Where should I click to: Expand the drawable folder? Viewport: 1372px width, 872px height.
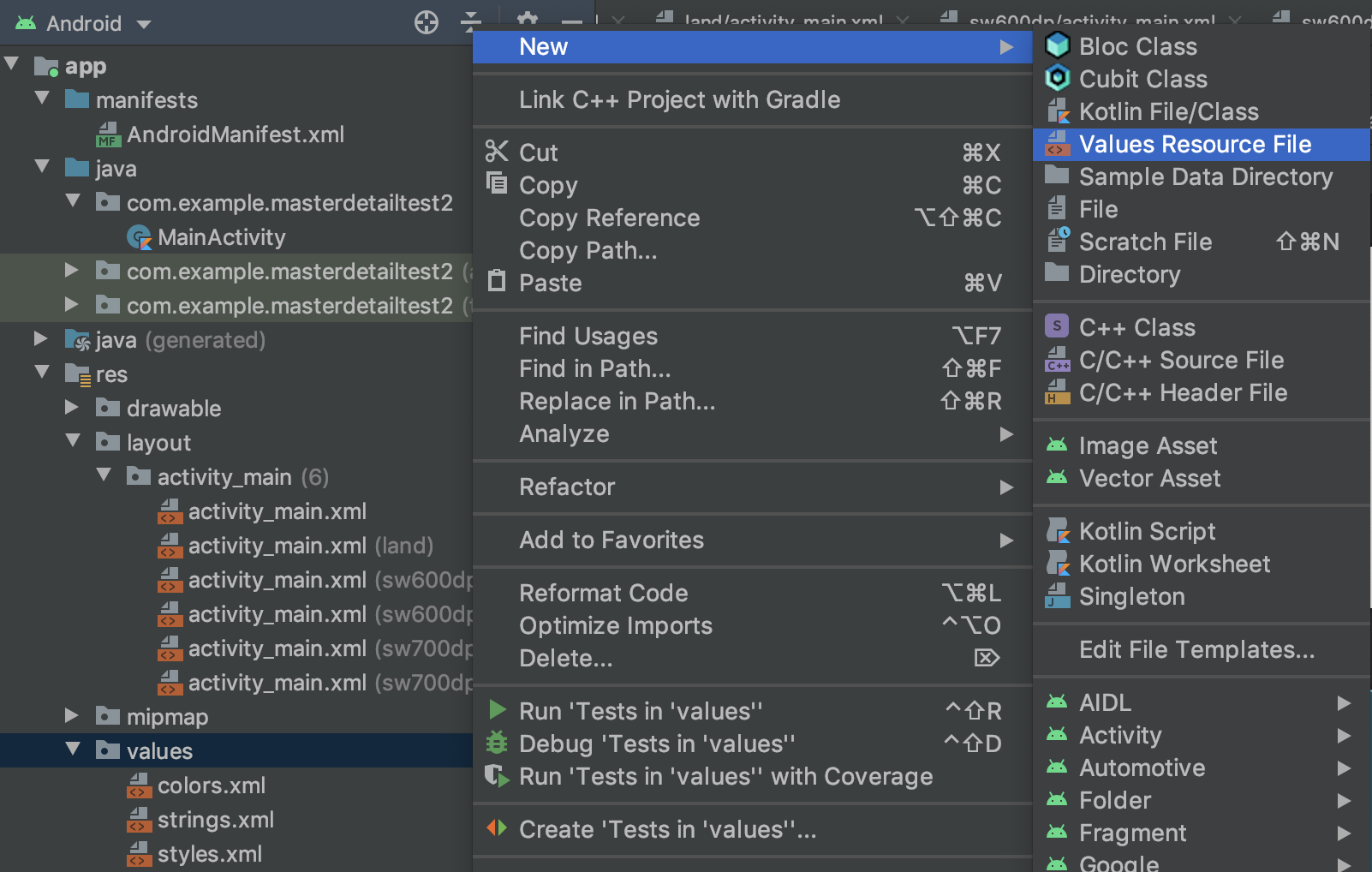(72, 407)
